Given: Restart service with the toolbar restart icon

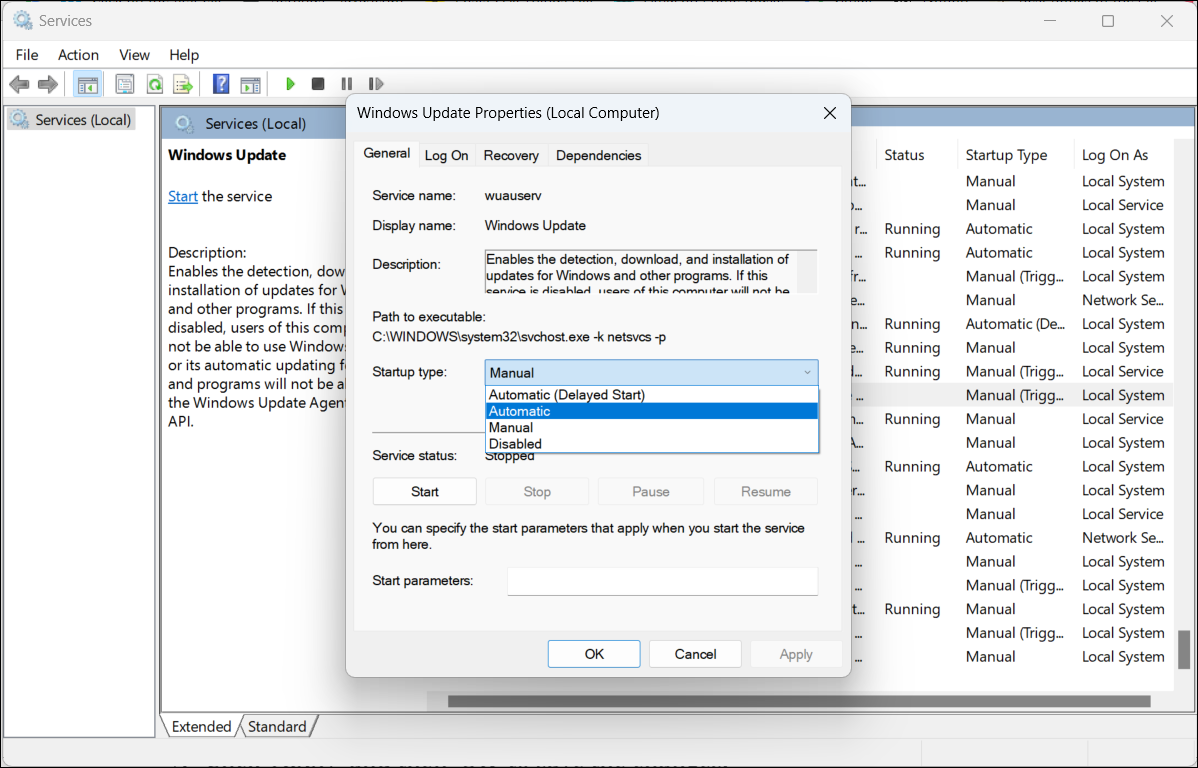Looking at the screenshot, I should pos(376,84).
